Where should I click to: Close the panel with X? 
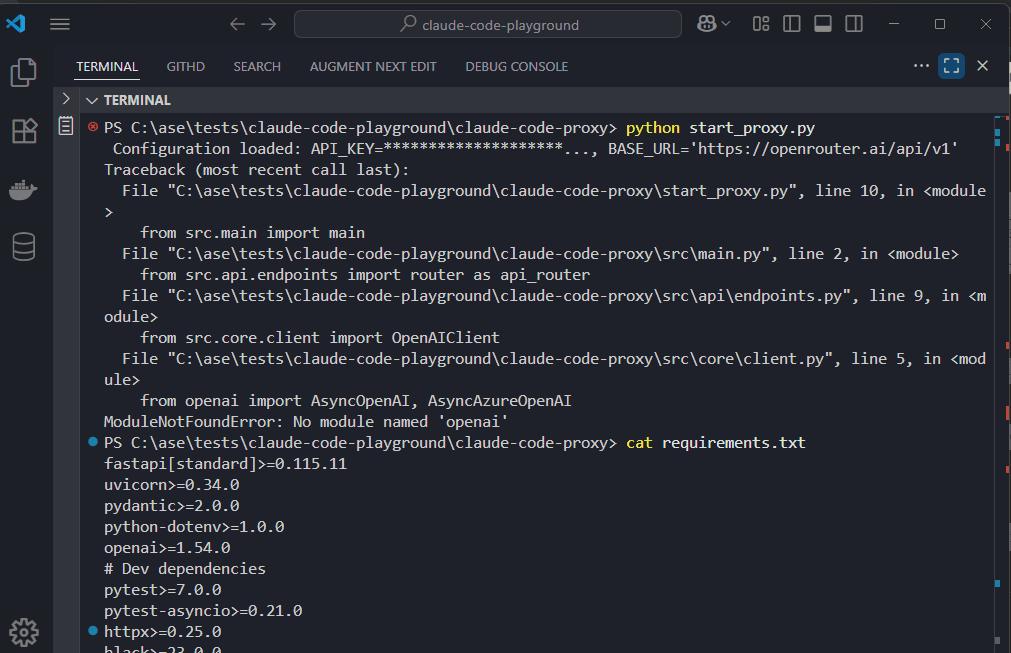[x=983, y=66]
